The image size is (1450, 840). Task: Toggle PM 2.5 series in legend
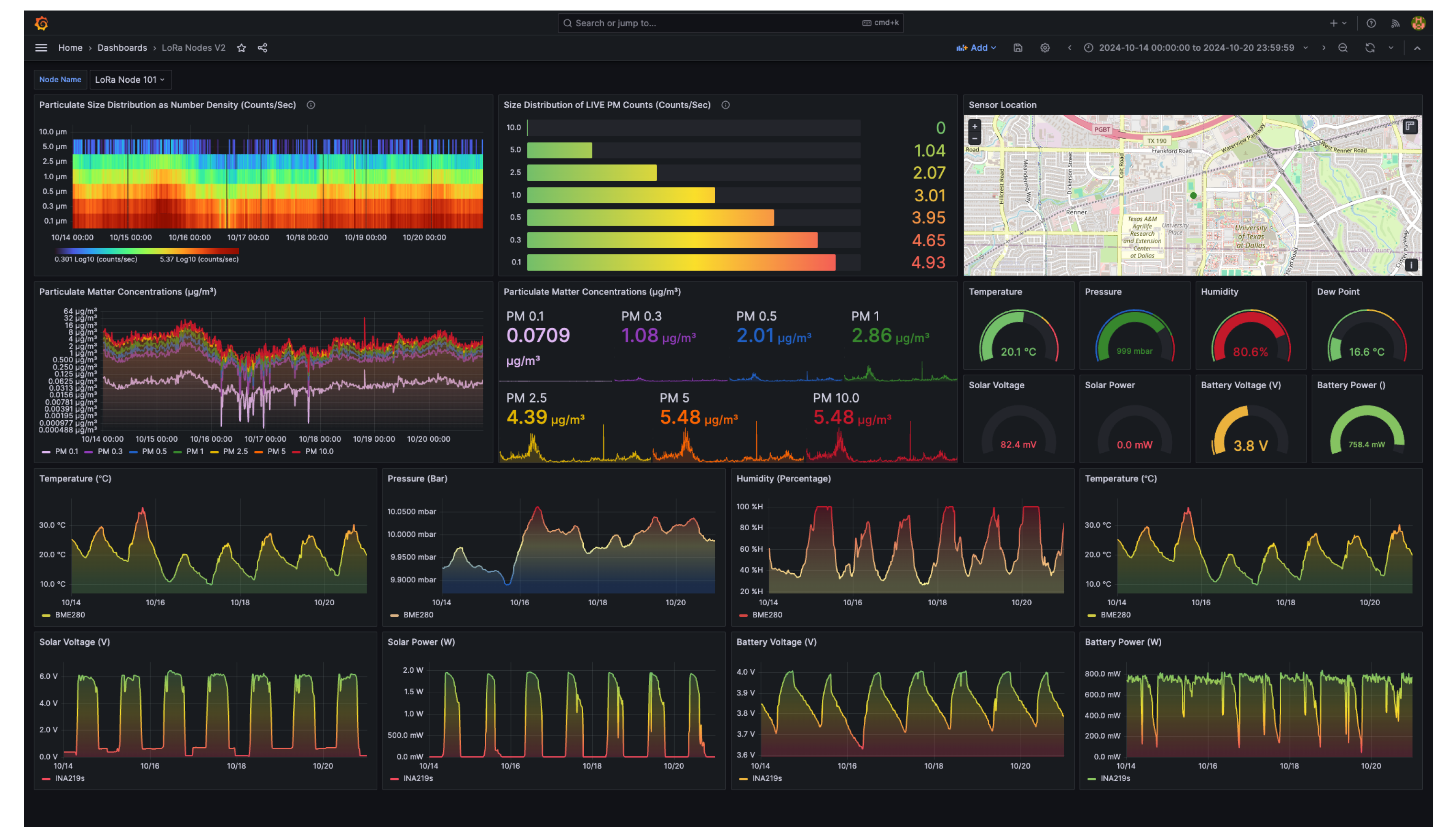(x=235, y=452)
